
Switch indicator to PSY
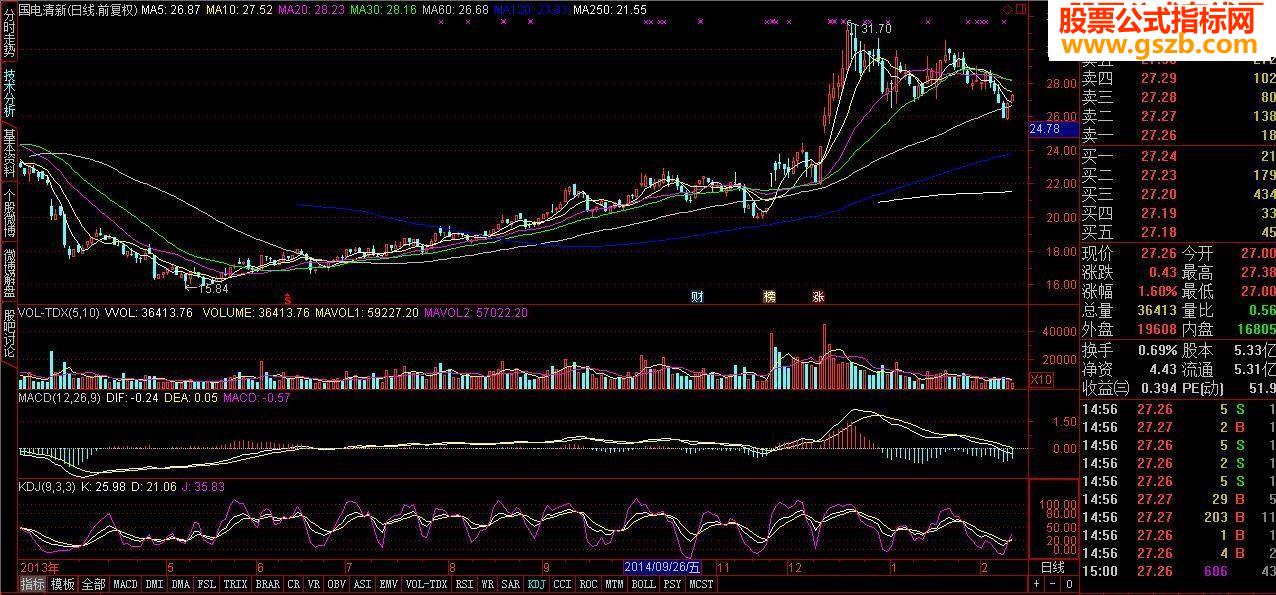pos(673,584)
